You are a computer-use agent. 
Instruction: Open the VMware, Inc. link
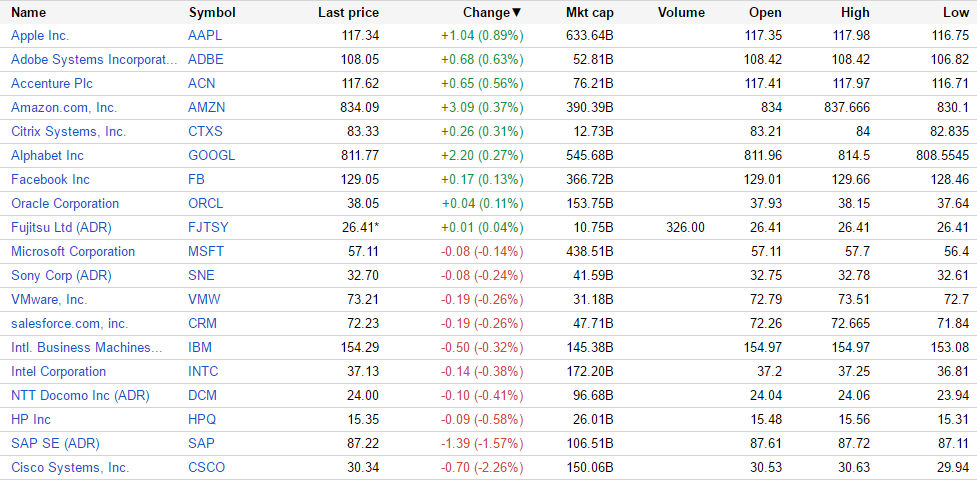tap(49, 299)
